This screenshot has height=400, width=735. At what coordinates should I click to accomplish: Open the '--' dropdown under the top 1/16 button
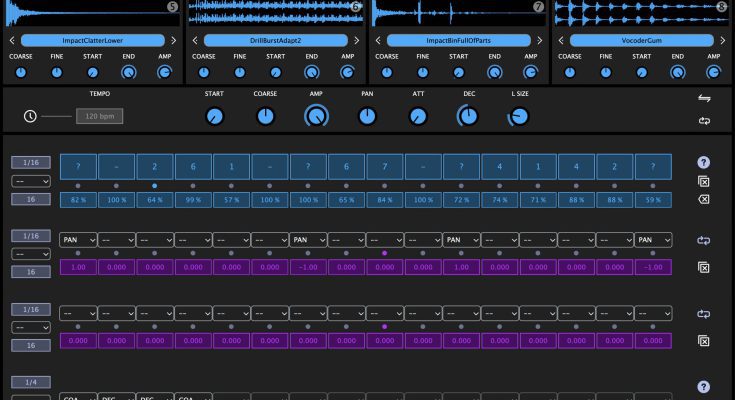tap(30, 180)
